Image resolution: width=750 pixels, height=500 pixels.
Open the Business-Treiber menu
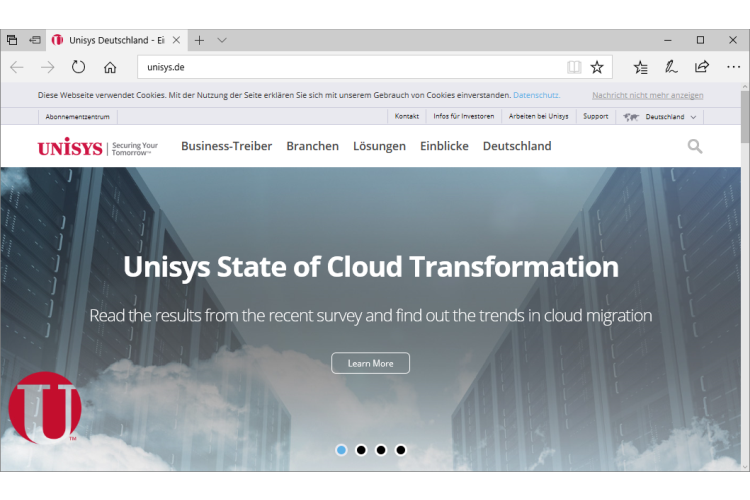click(226, 146)
